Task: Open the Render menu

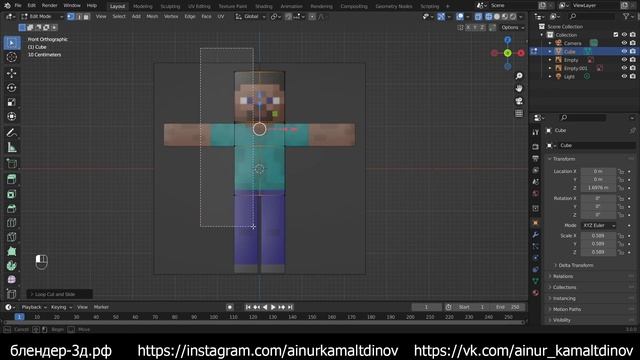Action: (x=49, y=6)
